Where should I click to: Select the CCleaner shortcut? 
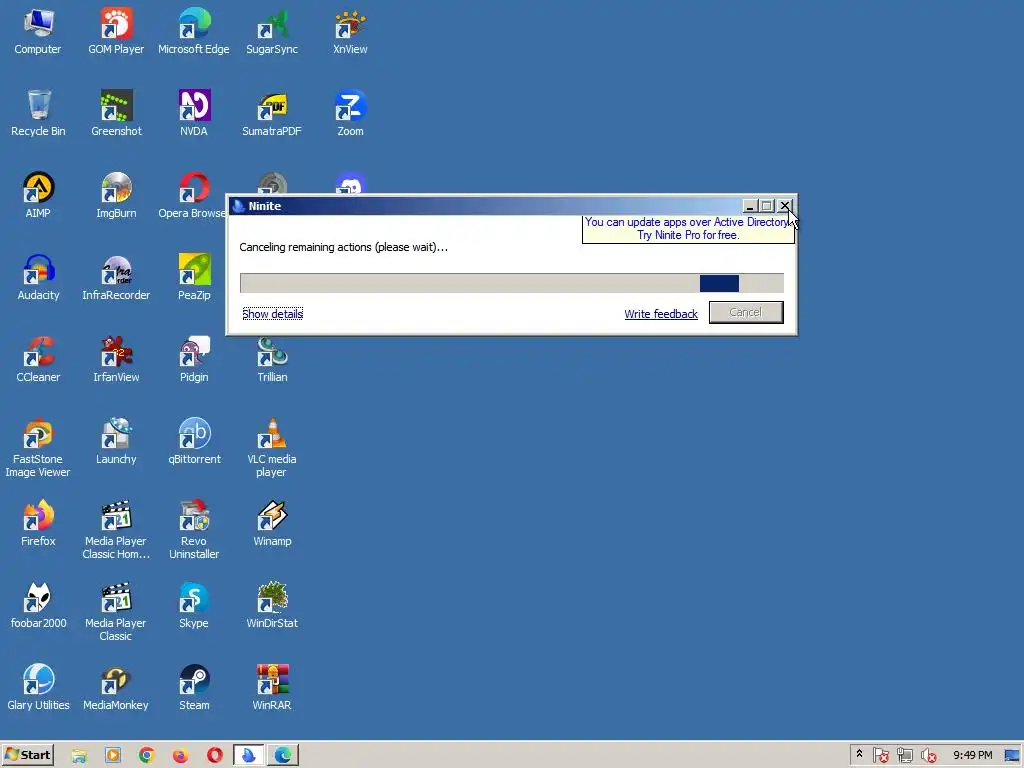coord(38,359)
